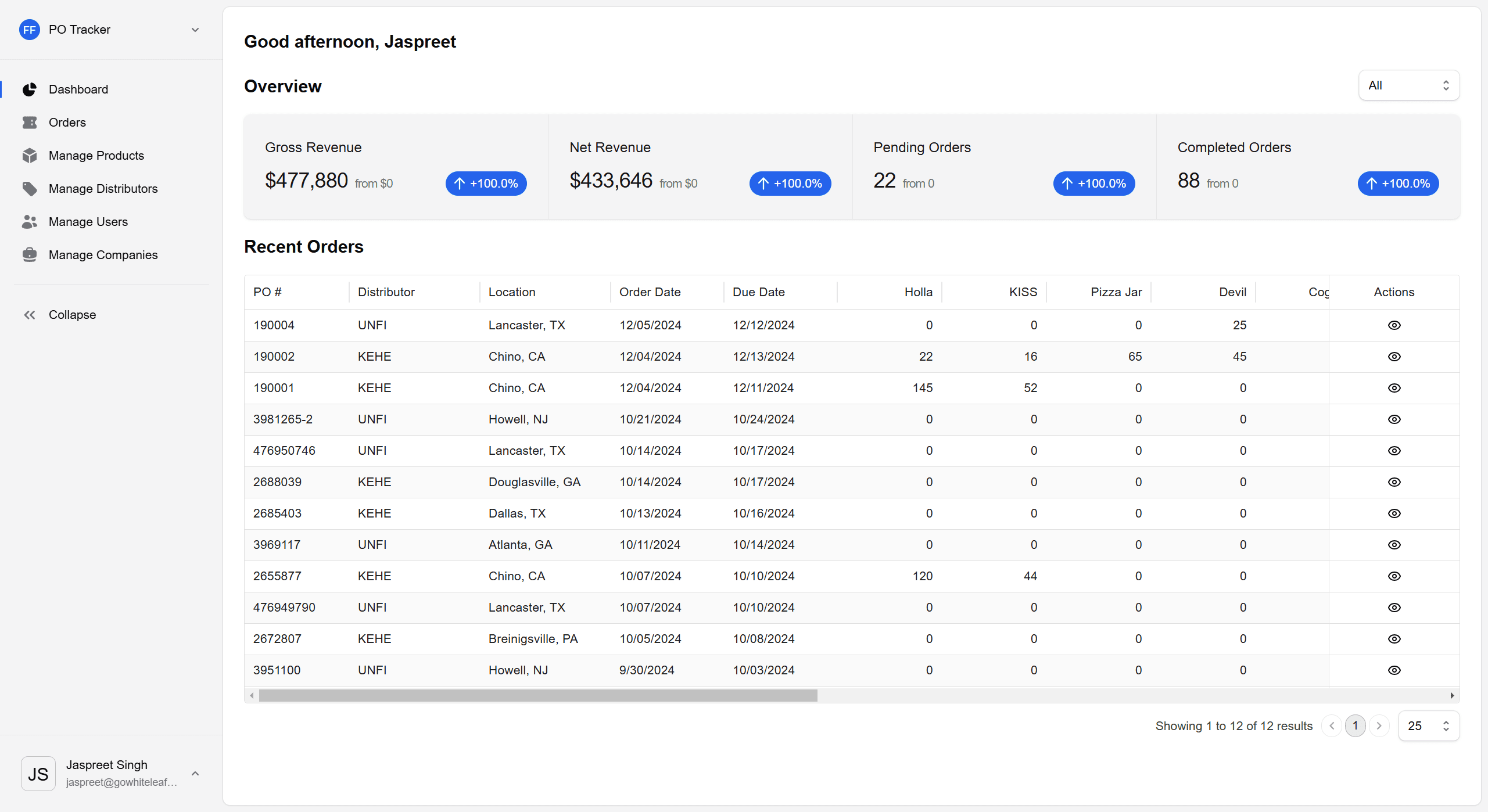Click the Manage Distributors tag icon
Viewport: 1488px width, 812px height.
(30, 189)
